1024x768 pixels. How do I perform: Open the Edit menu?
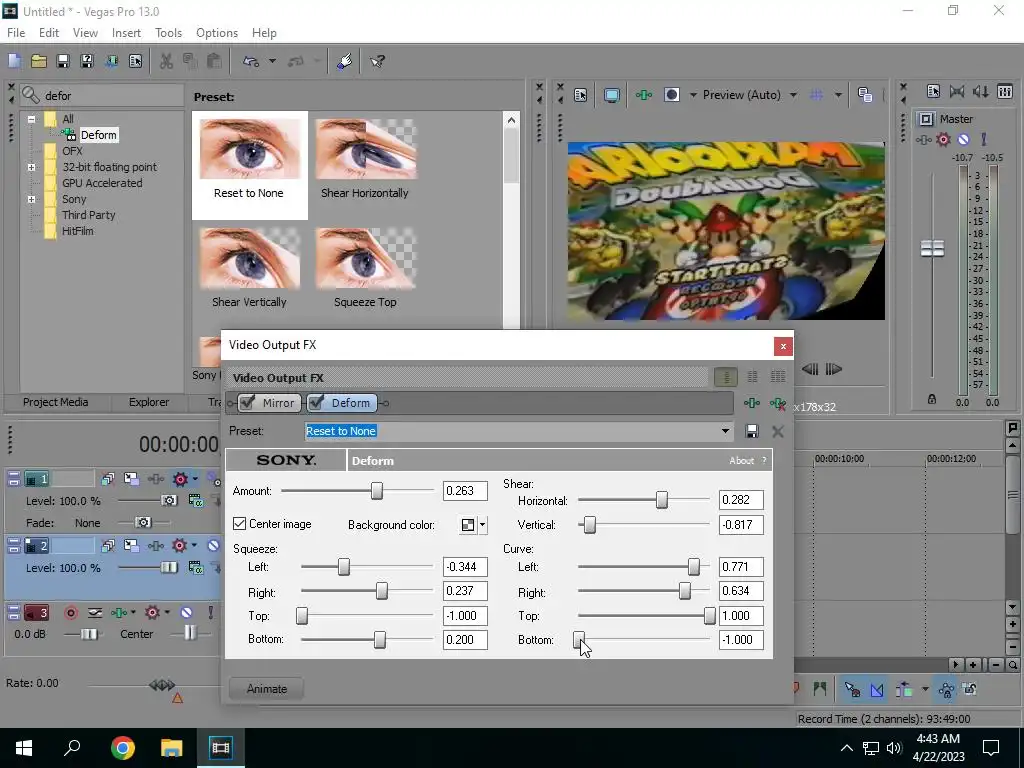point(49,33)
